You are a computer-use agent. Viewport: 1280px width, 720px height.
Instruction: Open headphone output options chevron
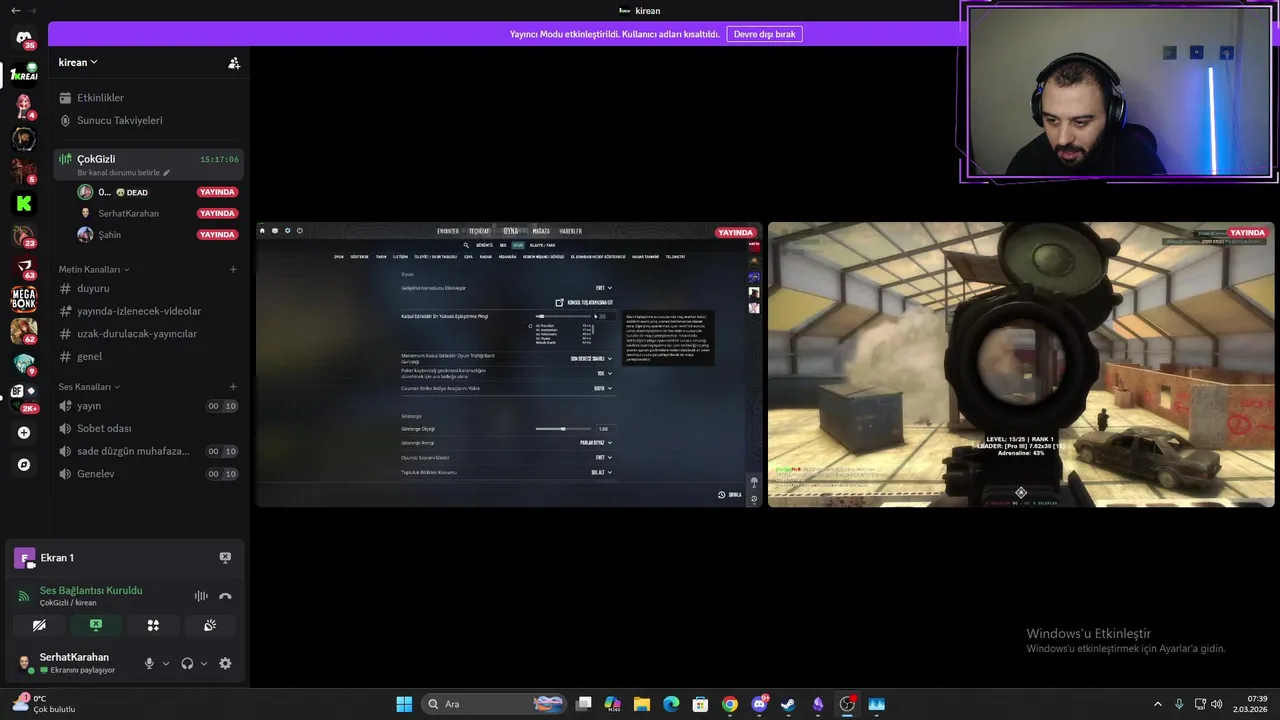click(x=204, y=663)
